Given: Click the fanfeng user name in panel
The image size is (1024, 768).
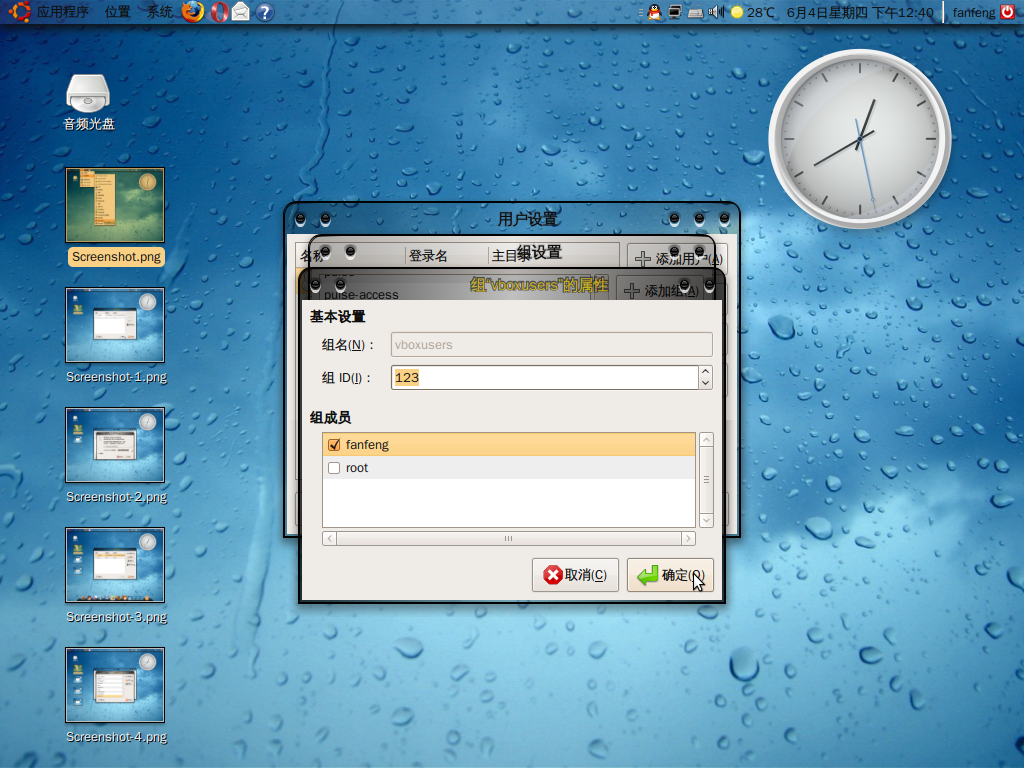Looking at the screenshot, I should (973, 12).
